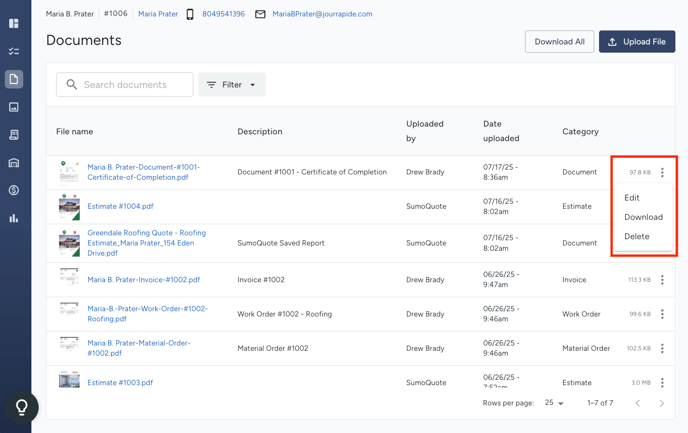
Task: Open thumbnail of Greendale Roofing Quote file
Action: 69,243
